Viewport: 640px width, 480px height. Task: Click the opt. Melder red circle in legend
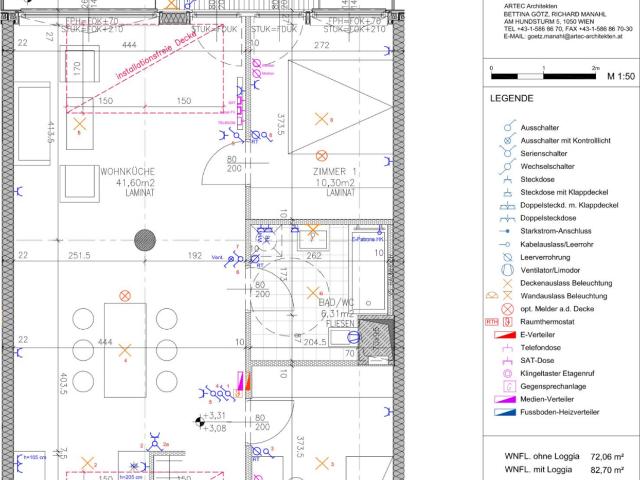tap(507, 309)
